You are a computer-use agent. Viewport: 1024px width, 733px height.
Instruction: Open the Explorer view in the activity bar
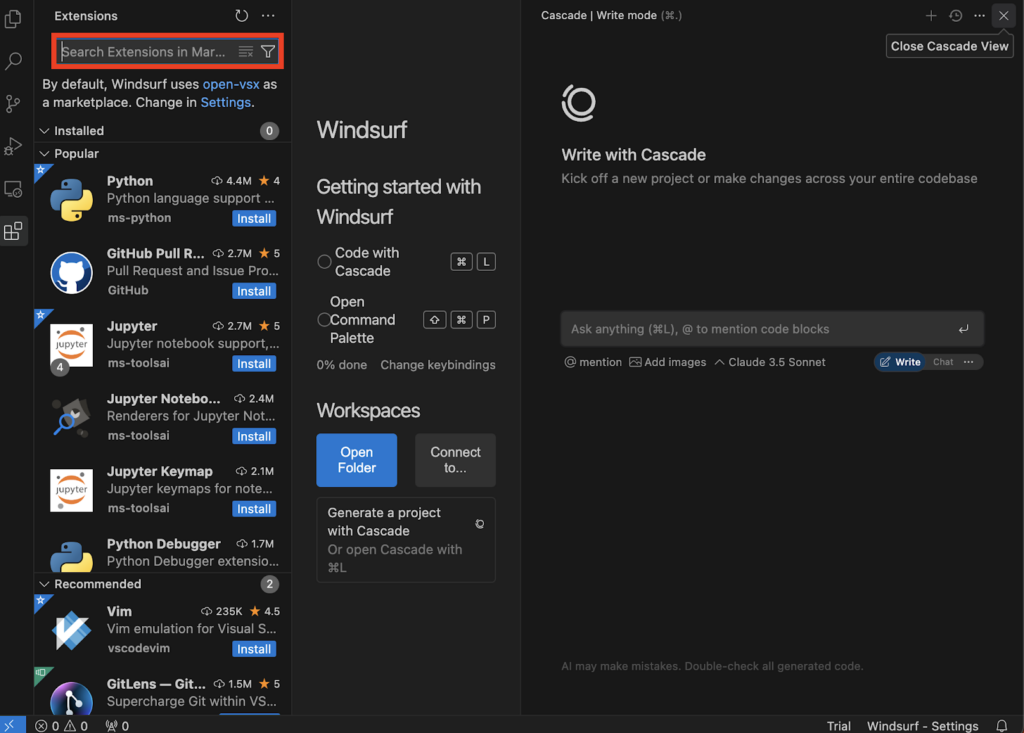coord(13,19)
